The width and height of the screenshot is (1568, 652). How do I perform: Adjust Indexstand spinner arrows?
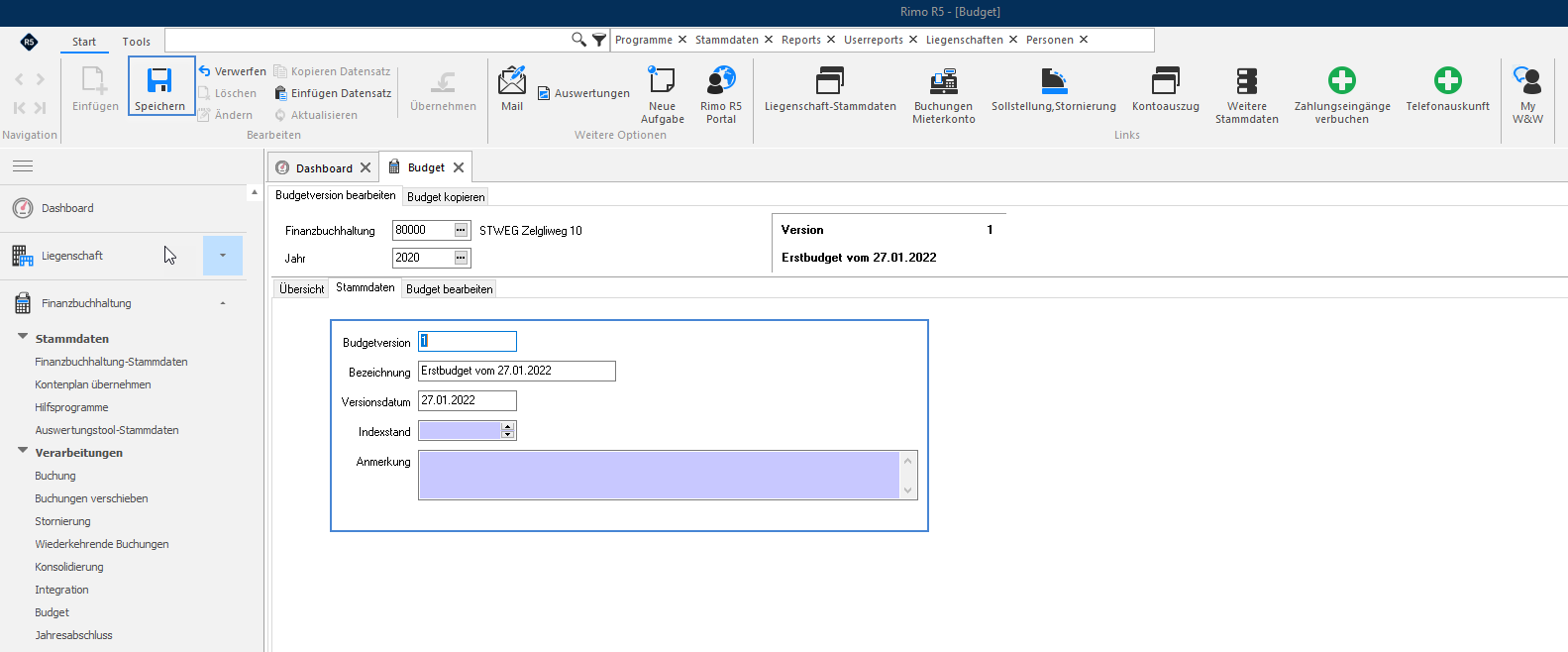click(508, 430)
